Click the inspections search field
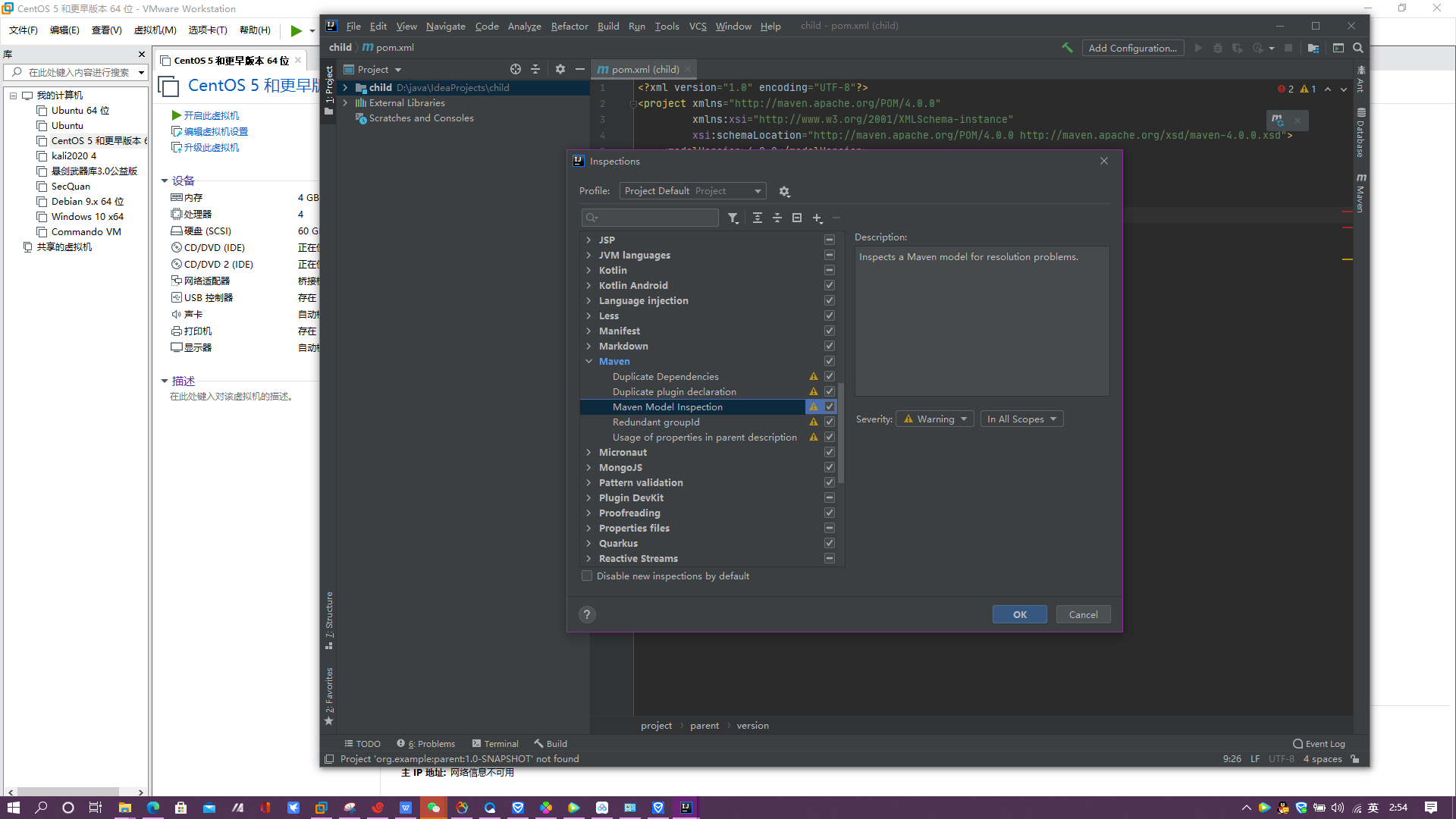Viewport: 1456px width, 819px height. click(650, 218)
